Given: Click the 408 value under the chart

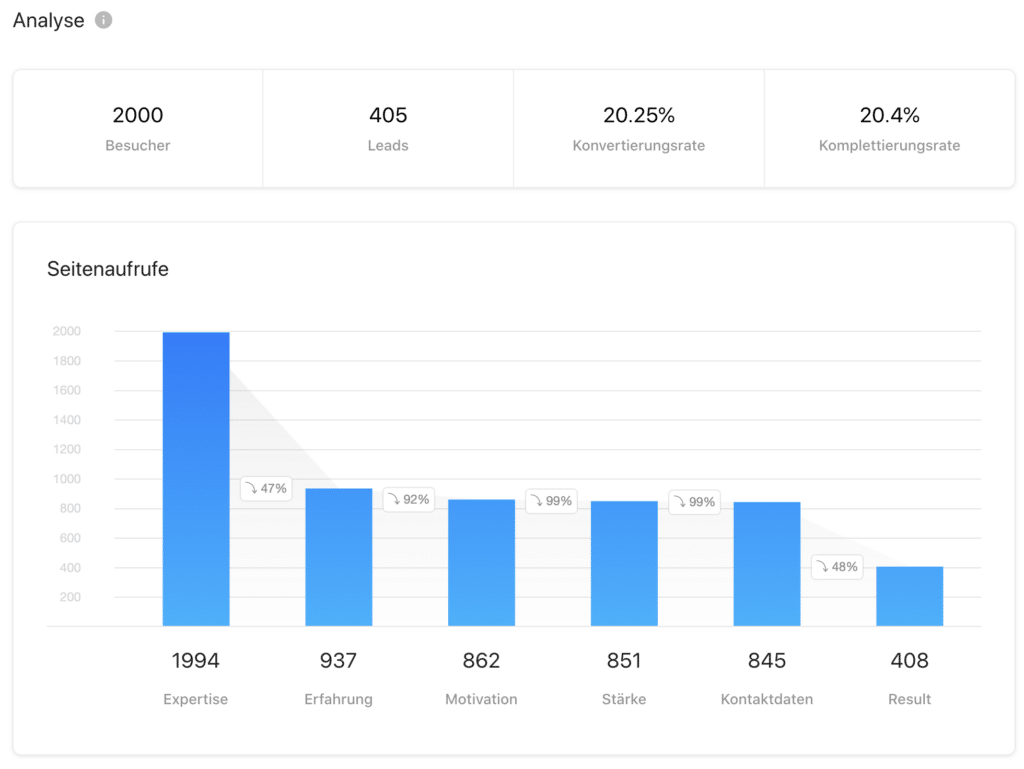Looking at the screenshot, I should (x=910, y=661).
